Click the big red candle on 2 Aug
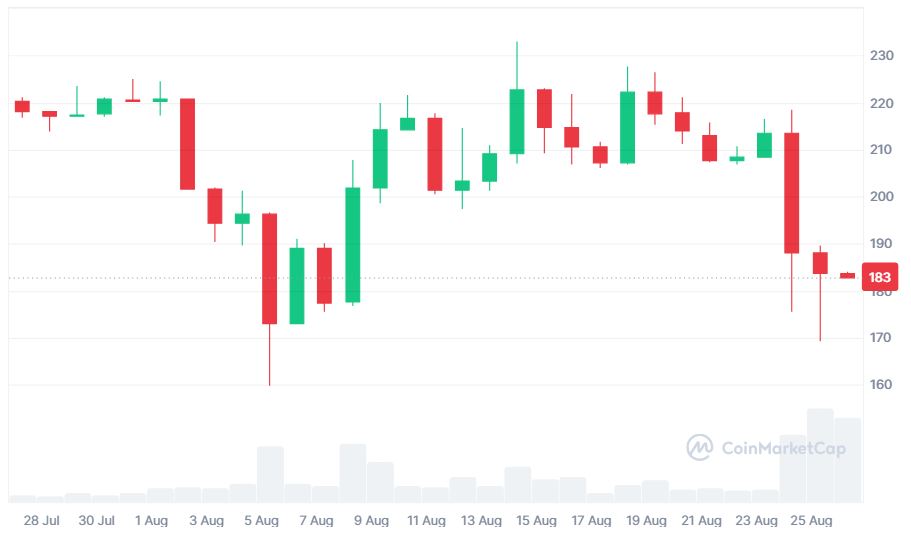This screenshot has width=911, height=539. click(187, 144)
